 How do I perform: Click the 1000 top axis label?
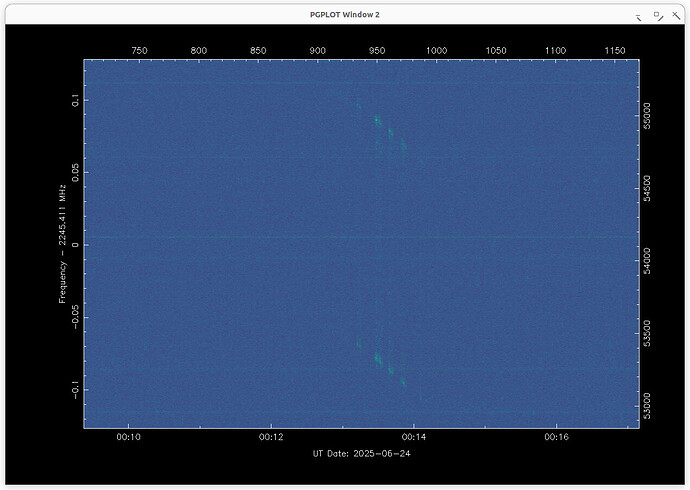[x=436, y=51]
